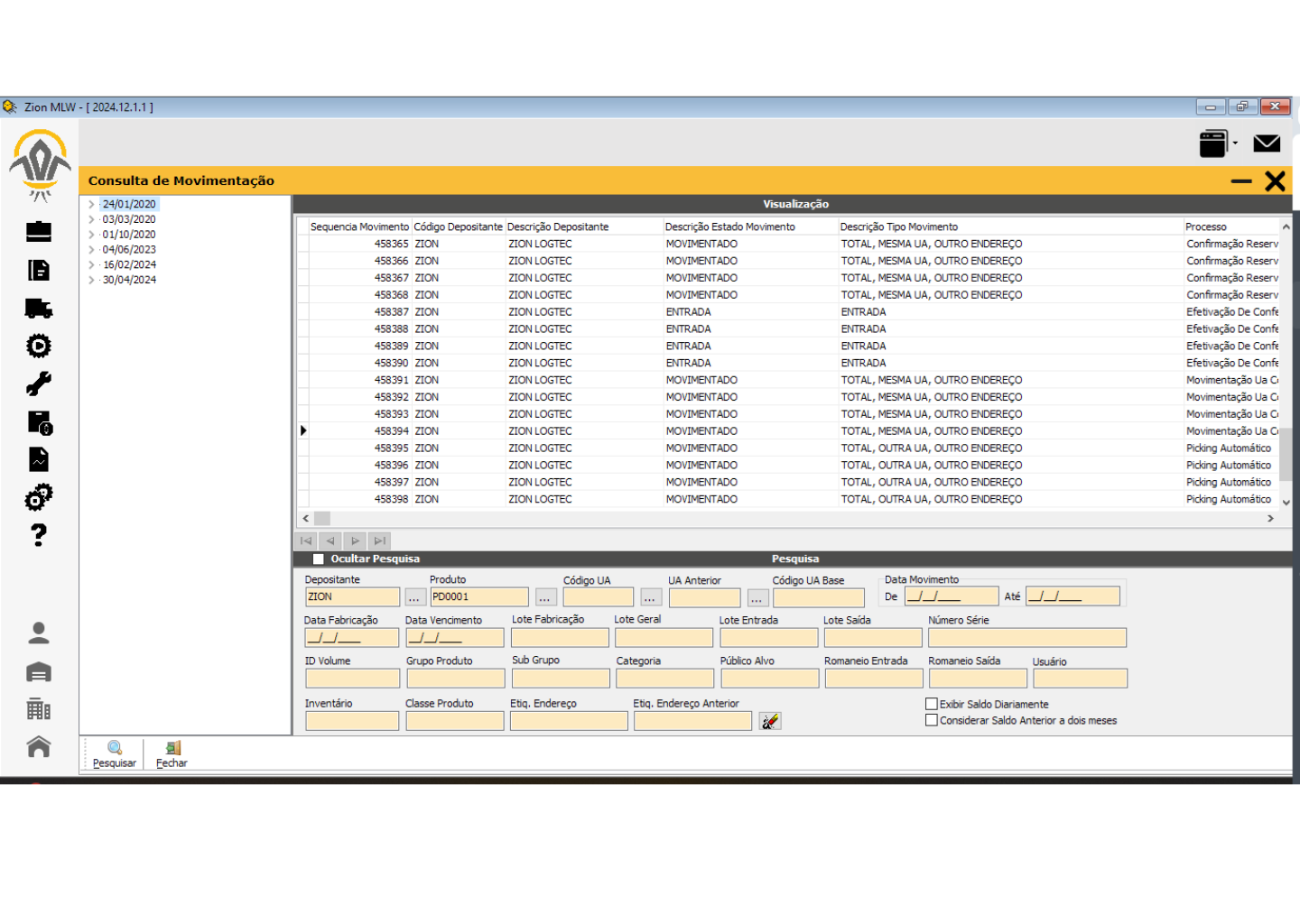Viewport: 1300px width, 924px height.
Task: Expand the 04/06/2023 date node
Action: point(91,250)
